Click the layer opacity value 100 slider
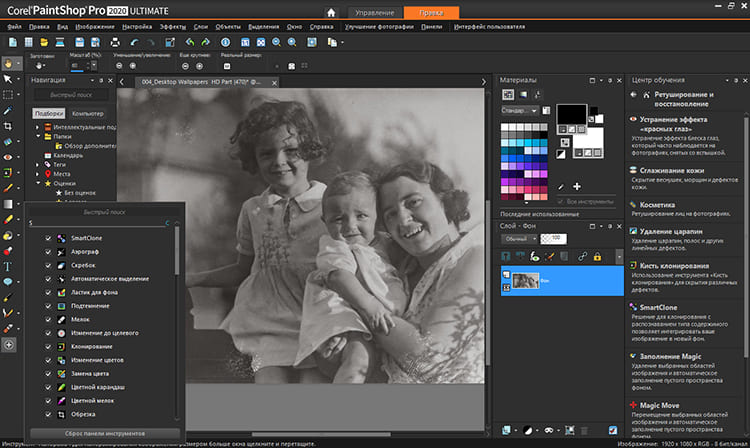 coord(553,239)
